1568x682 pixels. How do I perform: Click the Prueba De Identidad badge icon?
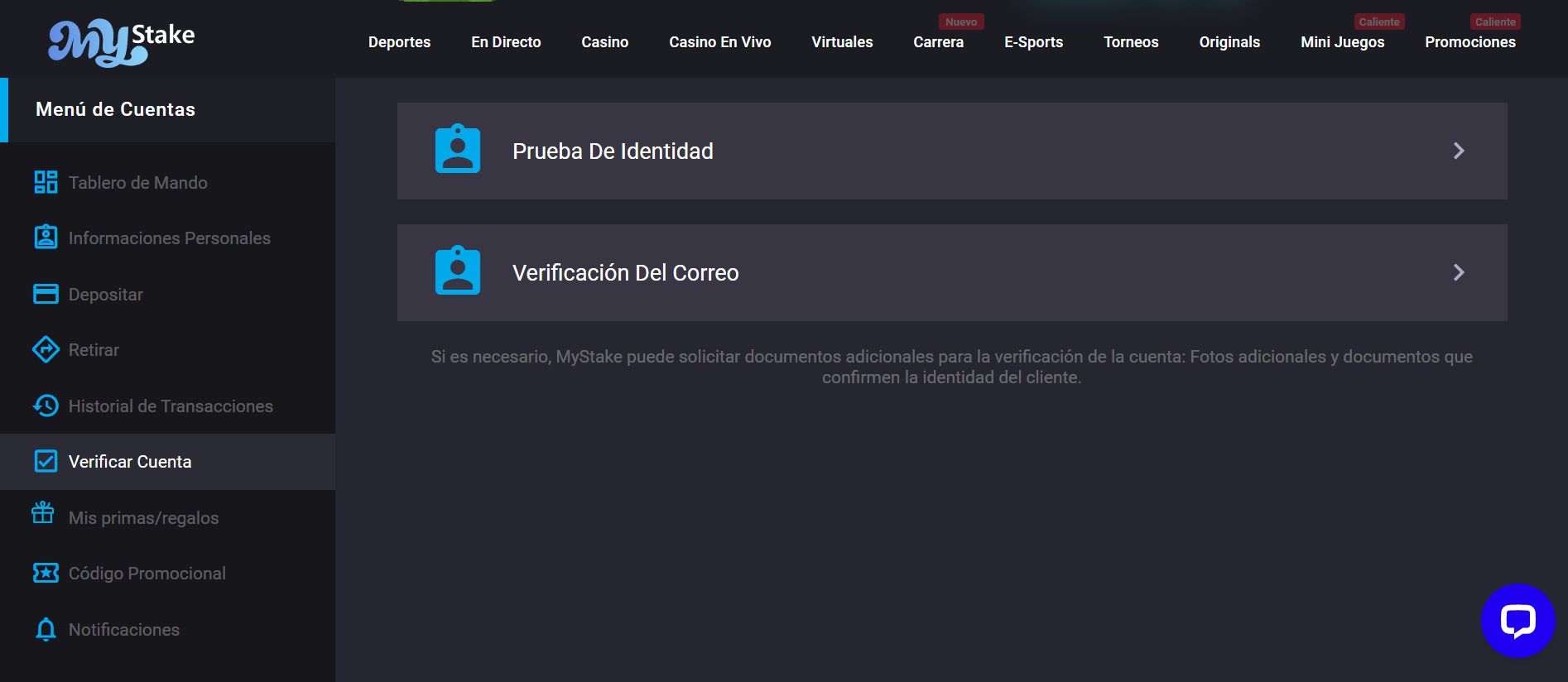coord(458,150)
